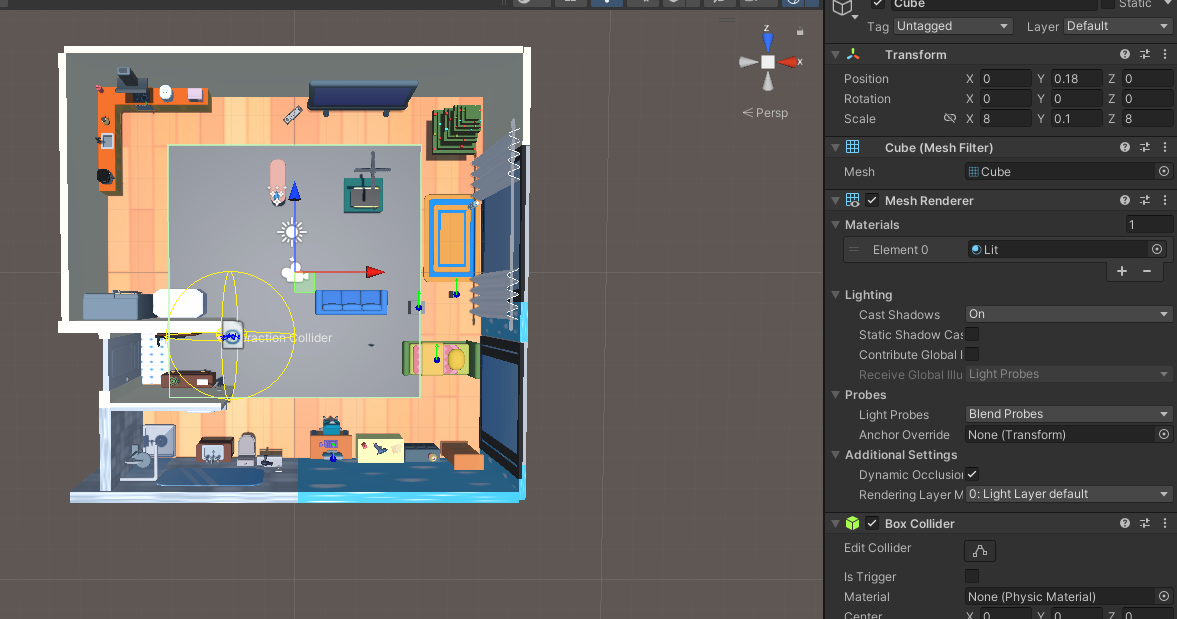Enable the Is Trigger checkbox
The image size is (1177, 619).
pyautogui.click(x=972, y=576)
